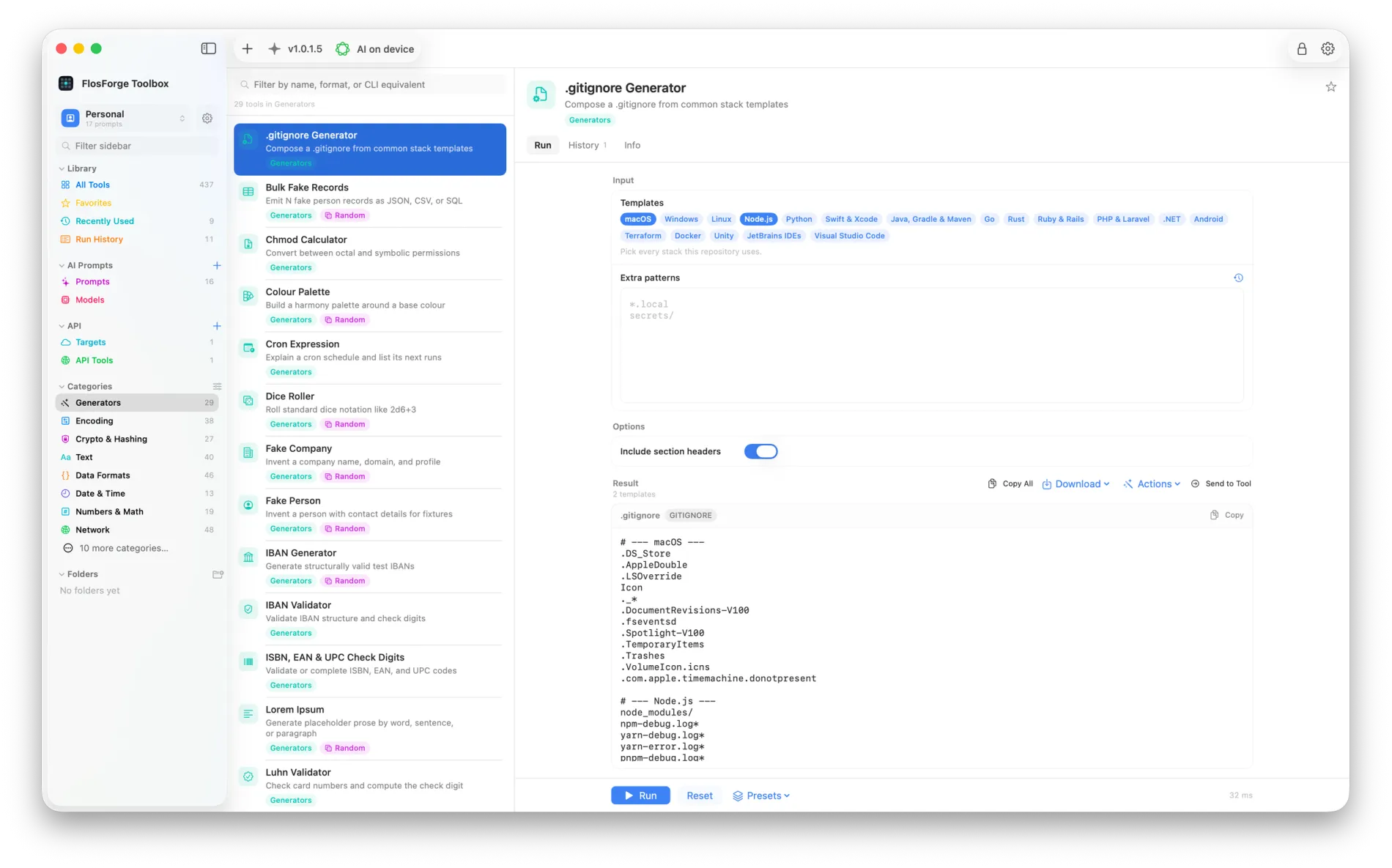Click the lock icon at top right
This screenshot has height=868, width=1392.
click(x=1302, y=48)
